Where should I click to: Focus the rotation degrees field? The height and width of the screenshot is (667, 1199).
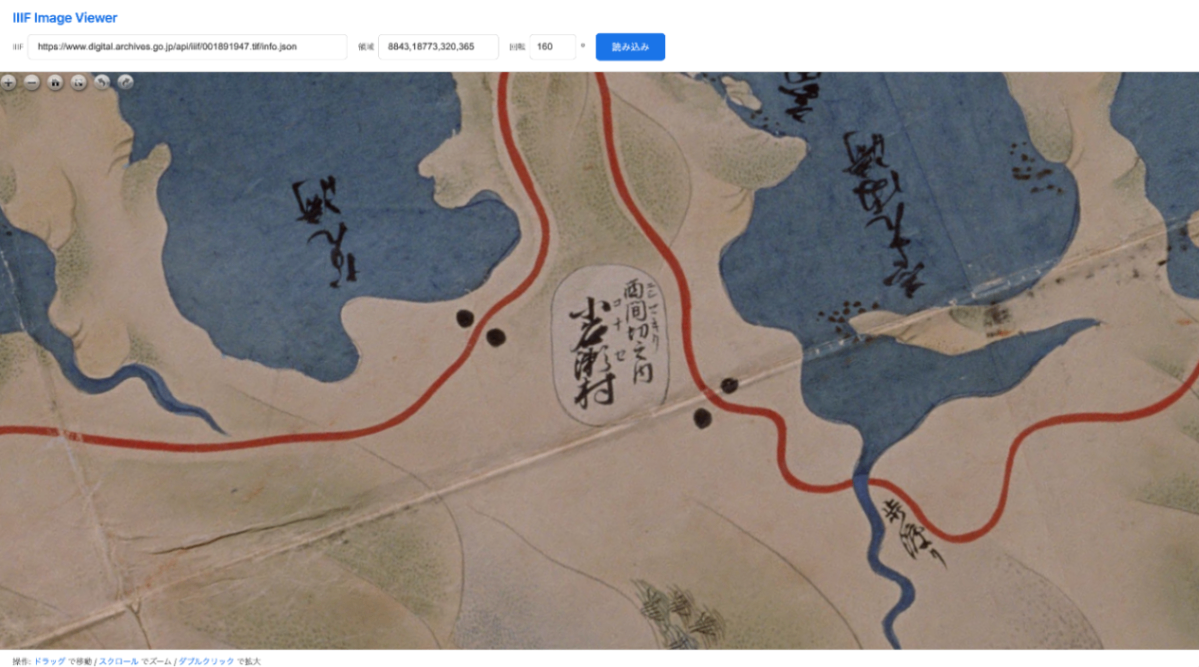[x=552, y=47]
